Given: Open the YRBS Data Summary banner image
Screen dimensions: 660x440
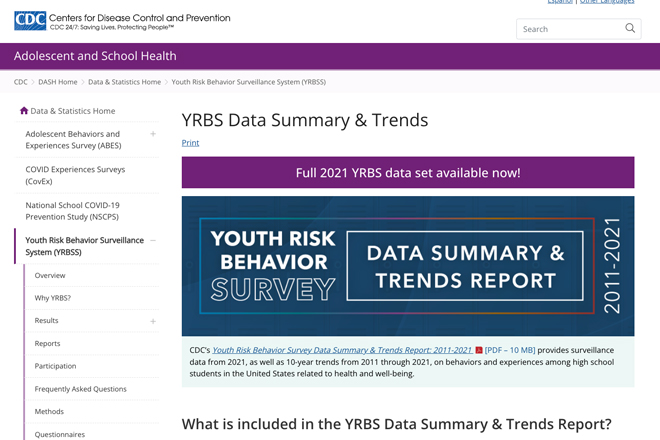Looking at the screenshot, I should coord(408,266).
